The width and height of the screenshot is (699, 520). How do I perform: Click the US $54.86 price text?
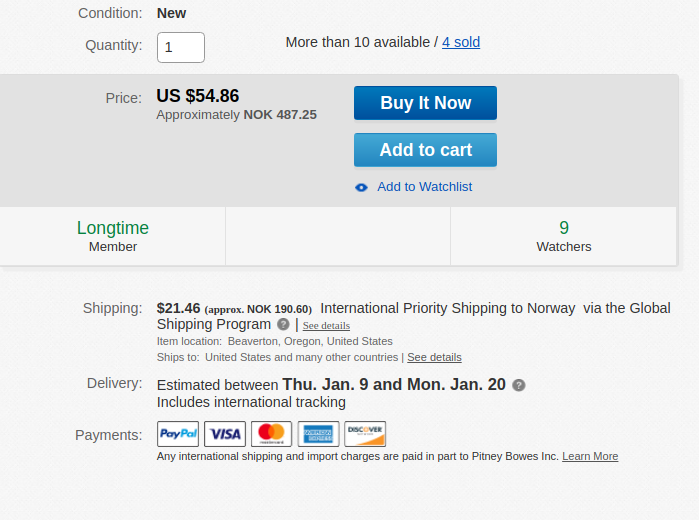(197, 96)
